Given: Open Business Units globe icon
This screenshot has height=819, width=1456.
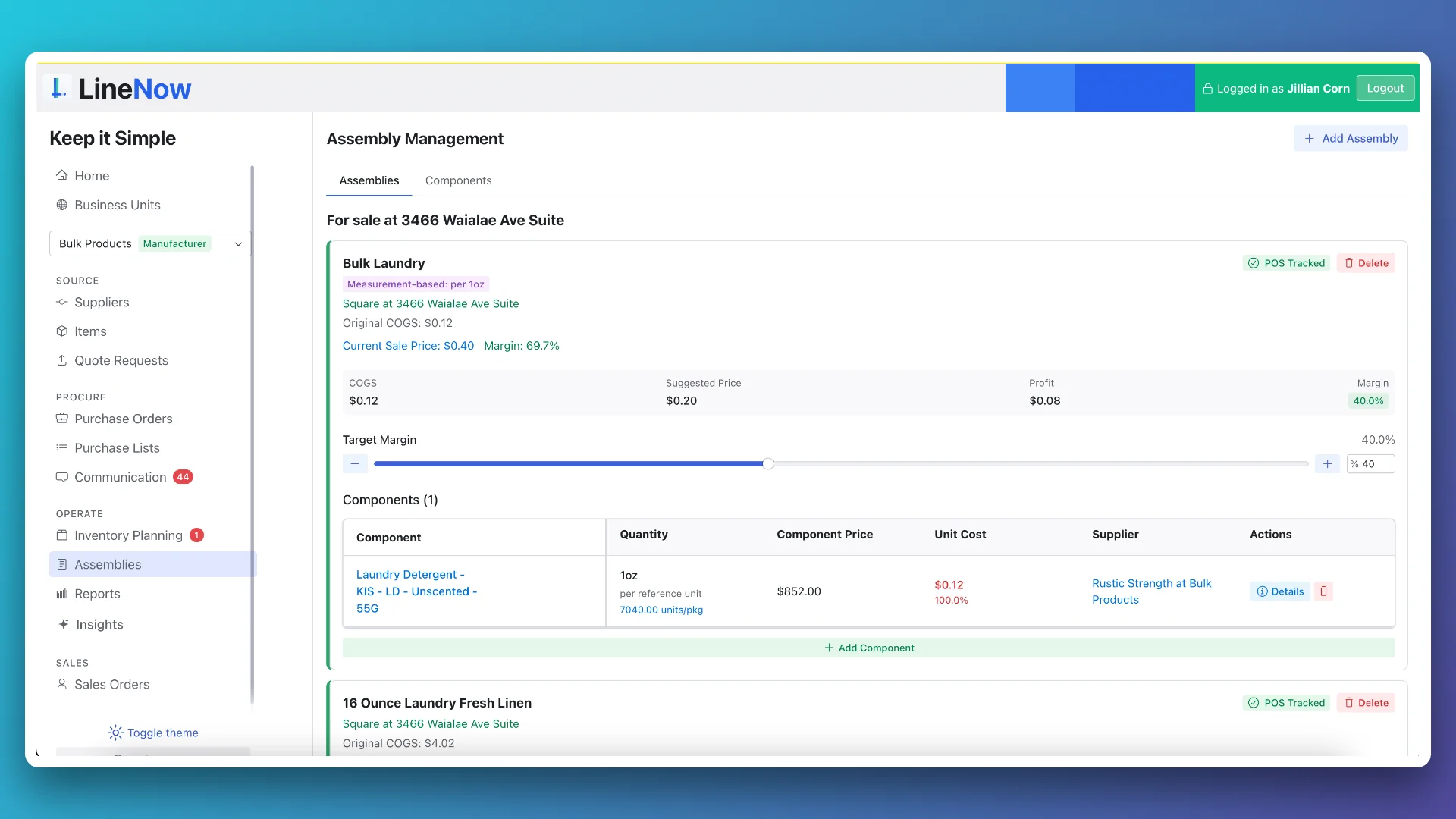Looking at the screenshot, I should click(x=61, y=205).
